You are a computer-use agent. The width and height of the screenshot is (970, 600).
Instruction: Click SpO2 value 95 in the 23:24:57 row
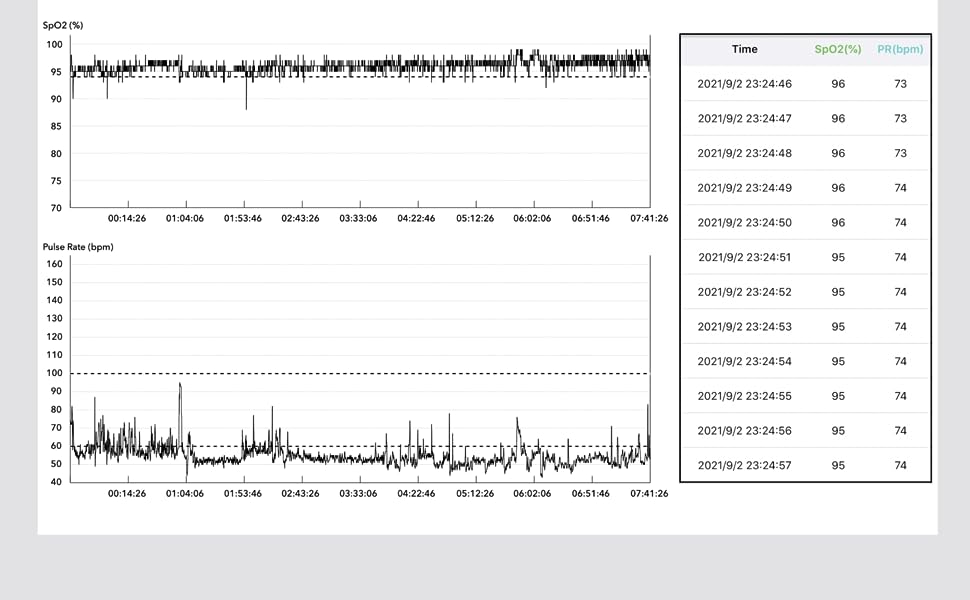tap(838, 465)
